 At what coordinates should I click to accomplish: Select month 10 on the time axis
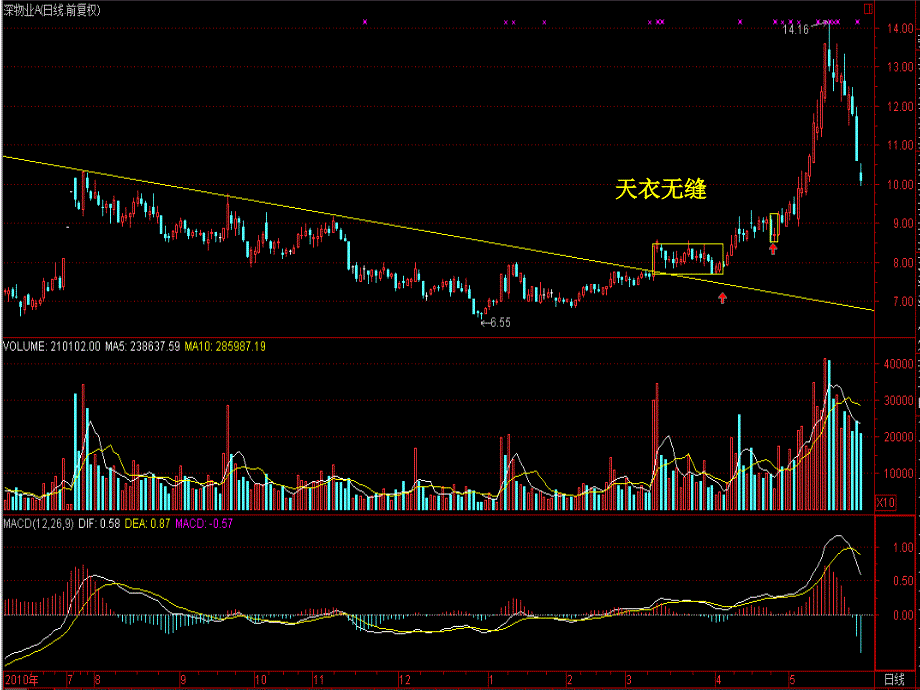261,681
